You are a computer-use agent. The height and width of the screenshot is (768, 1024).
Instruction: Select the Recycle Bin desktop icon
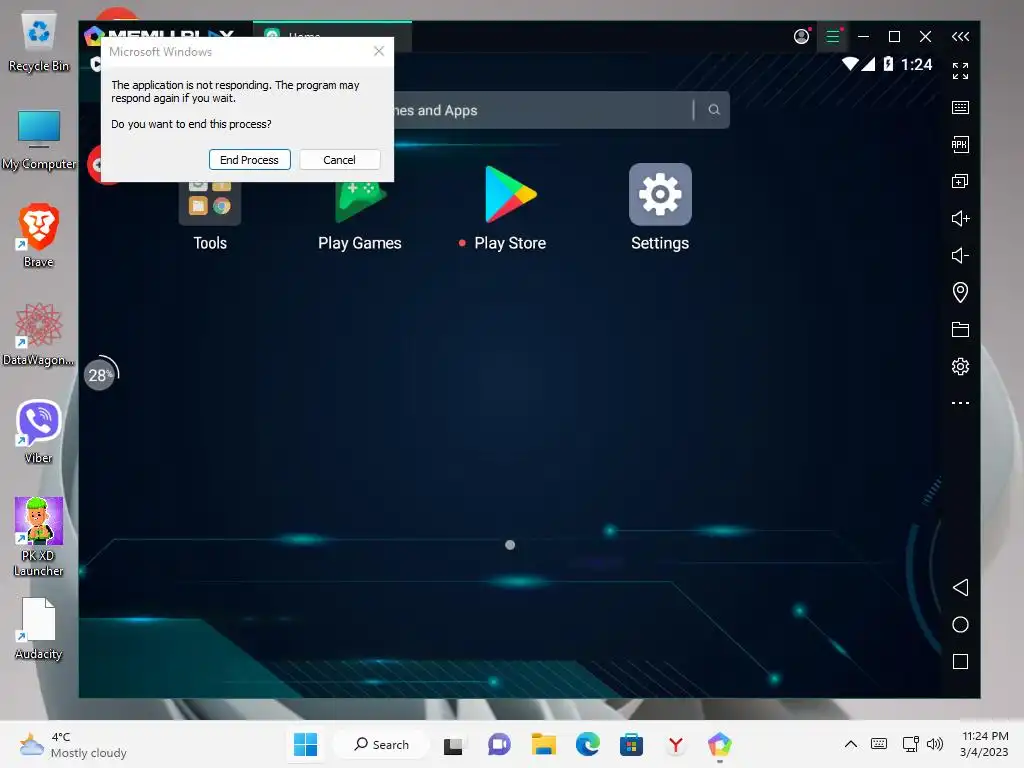point(39,42)
